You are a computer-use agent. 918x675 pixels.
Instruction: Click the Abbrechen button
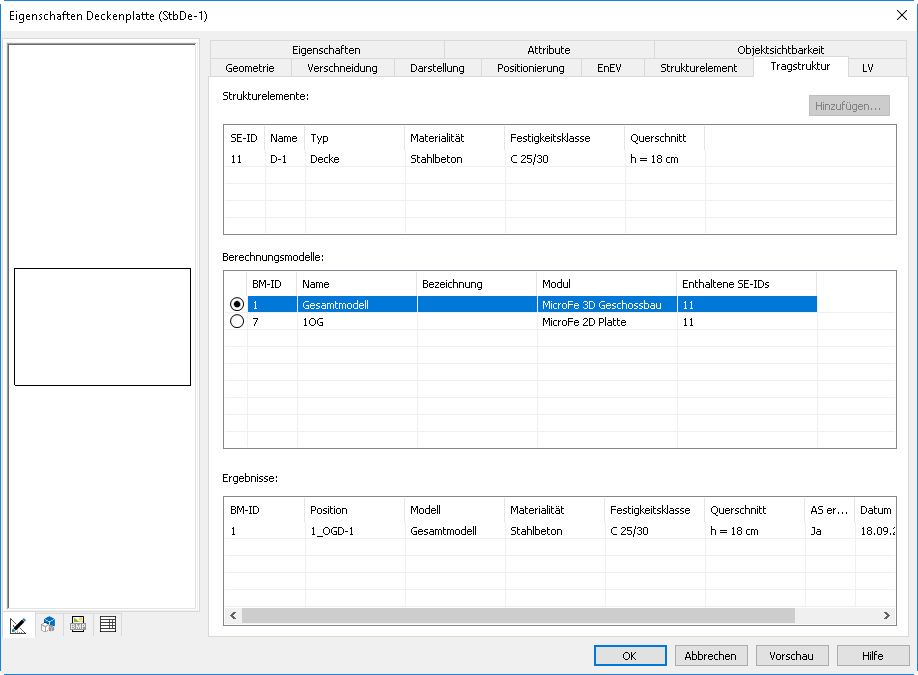coord(711,656)
